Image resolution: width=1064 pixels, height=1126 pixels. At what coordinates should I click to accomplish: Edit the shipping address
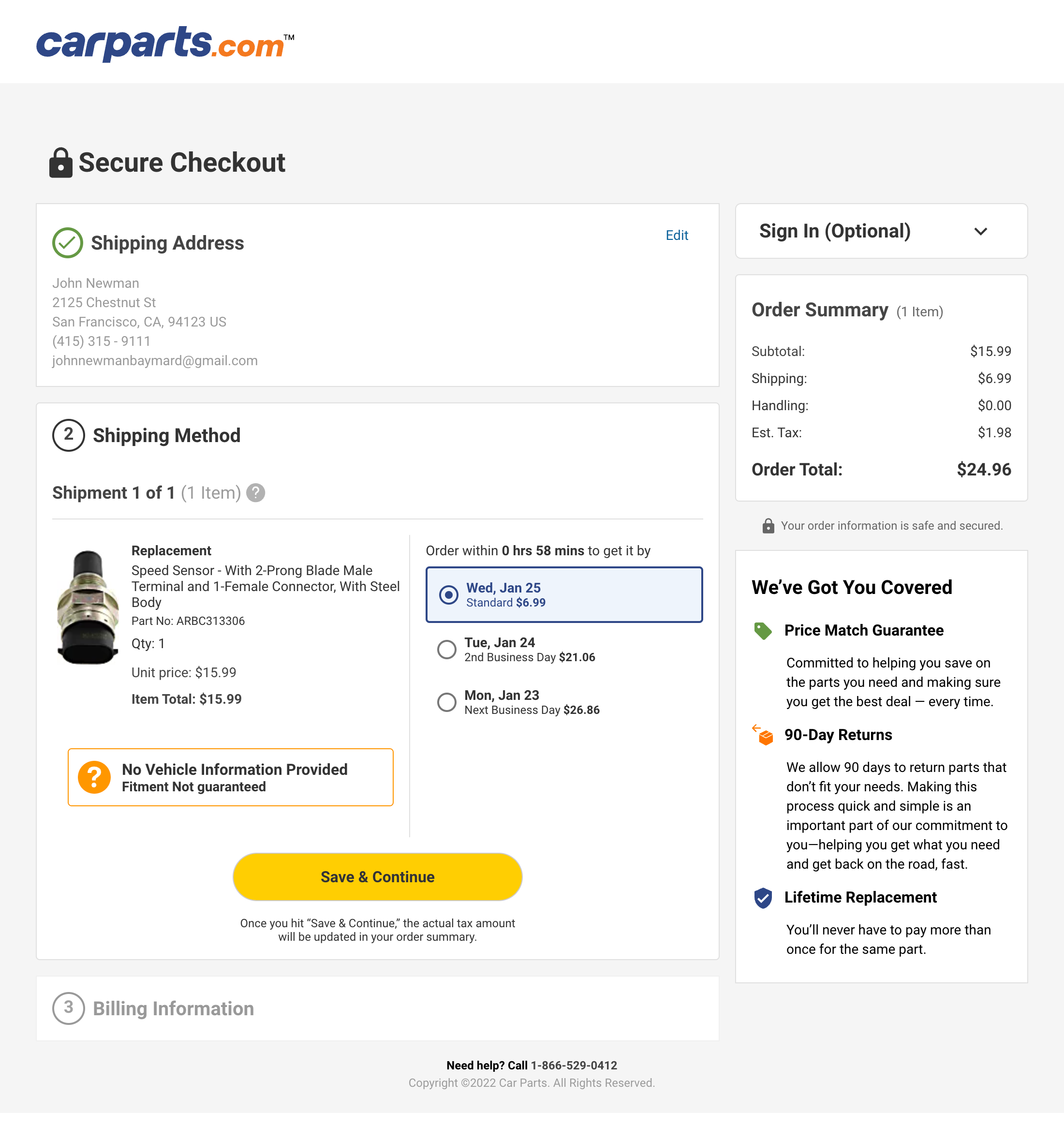(677, 236)
